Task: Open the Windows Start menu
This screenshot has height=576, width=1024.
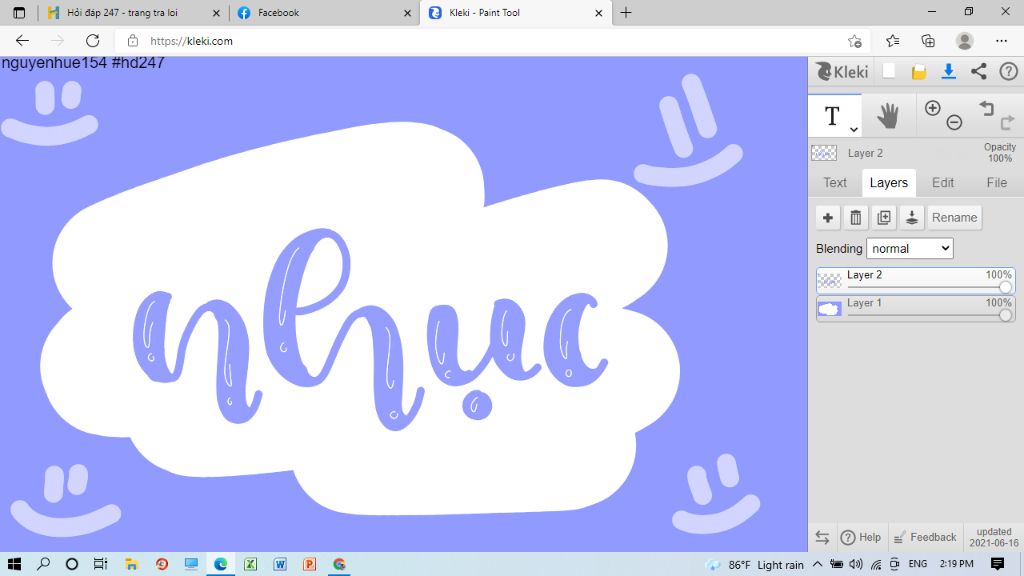Action: (14, 564)
